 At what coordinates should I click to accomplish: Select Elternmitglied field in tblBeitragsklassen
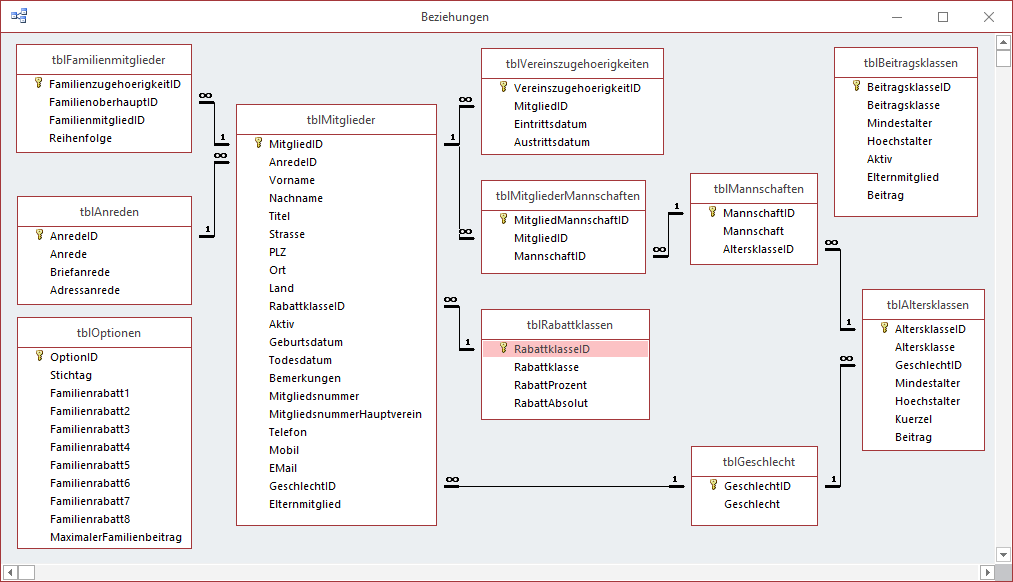pyautogui.click(x=903, y=178)
